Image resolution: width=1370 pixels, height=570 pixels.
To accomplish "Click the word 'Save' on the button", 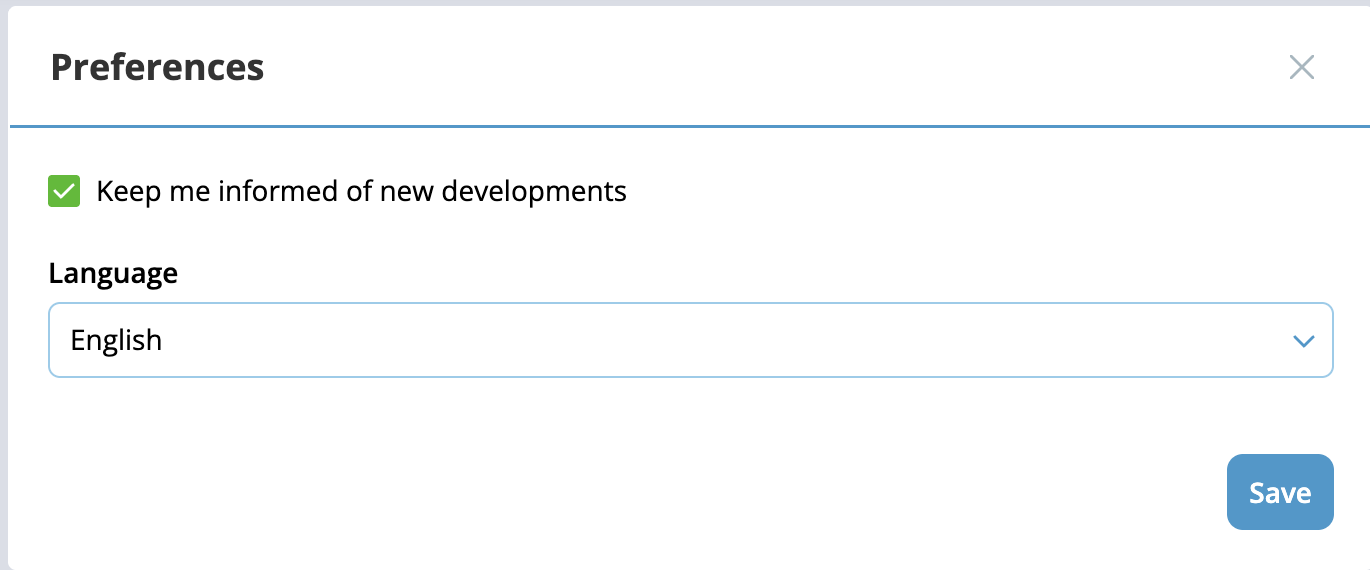I will 1279,493.
